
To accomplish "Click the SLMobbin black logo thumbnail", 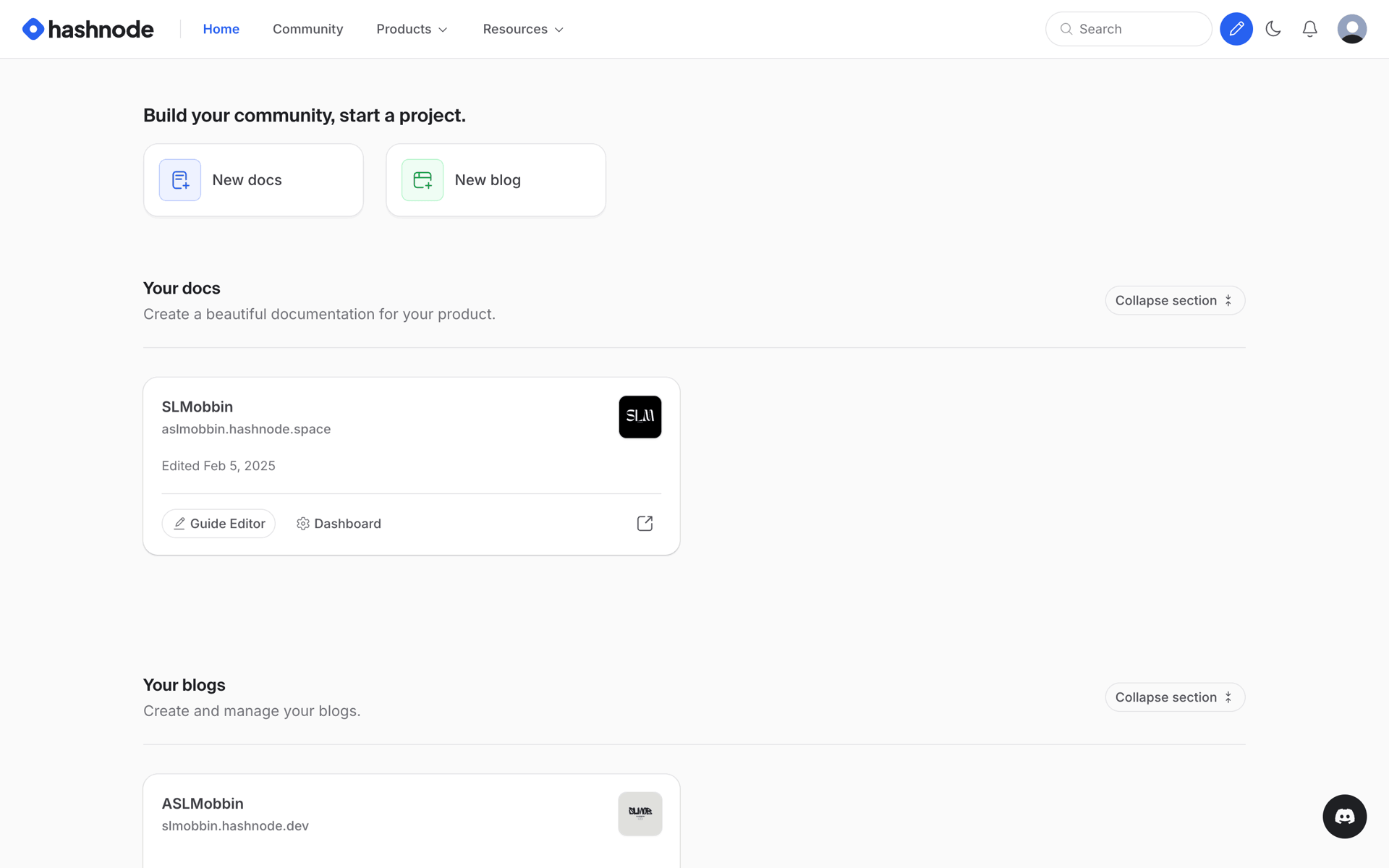I will (640, 417).
